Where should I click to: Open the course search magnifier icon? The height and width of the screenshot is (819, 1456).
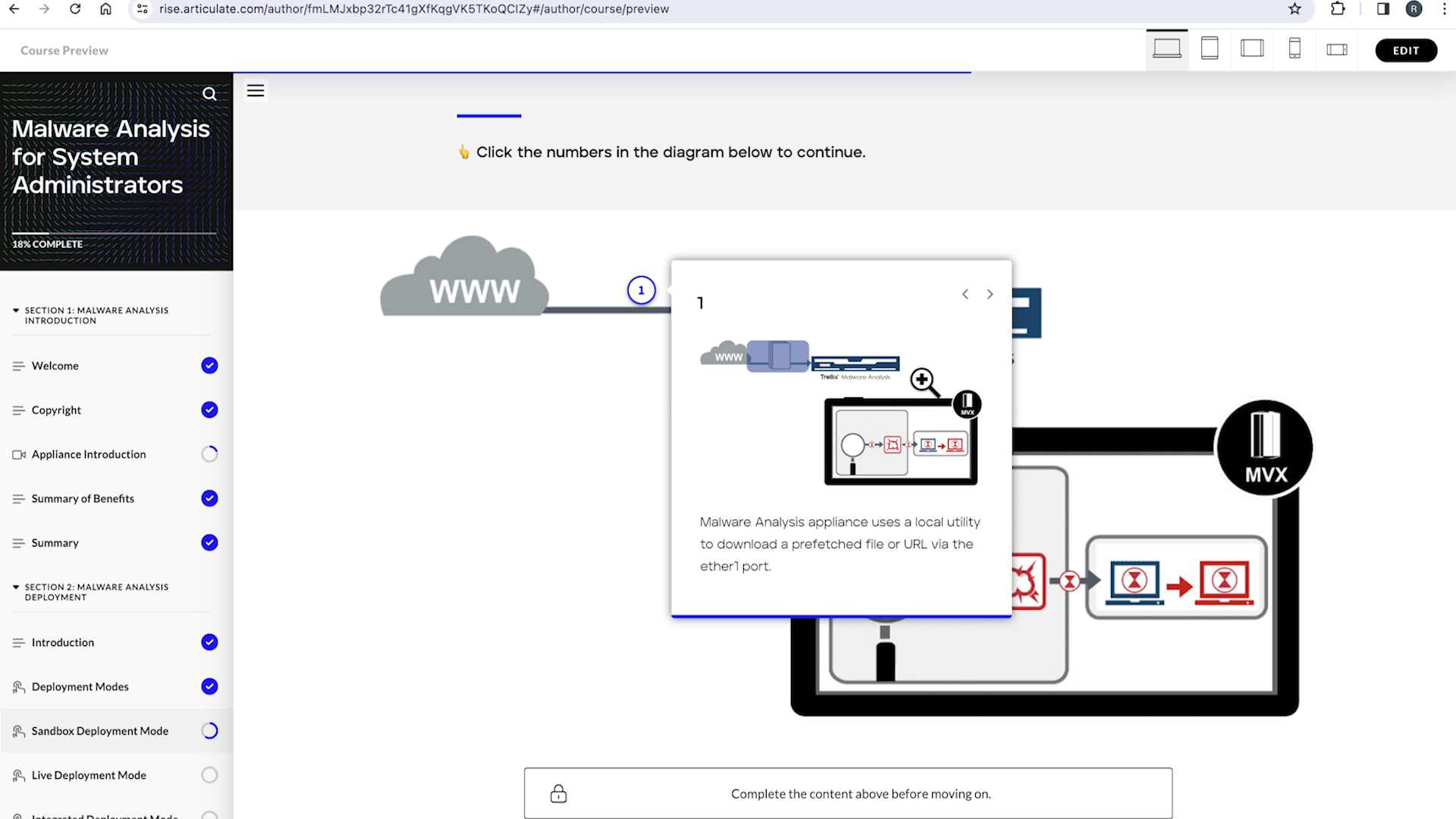click(x=209, y=94)
